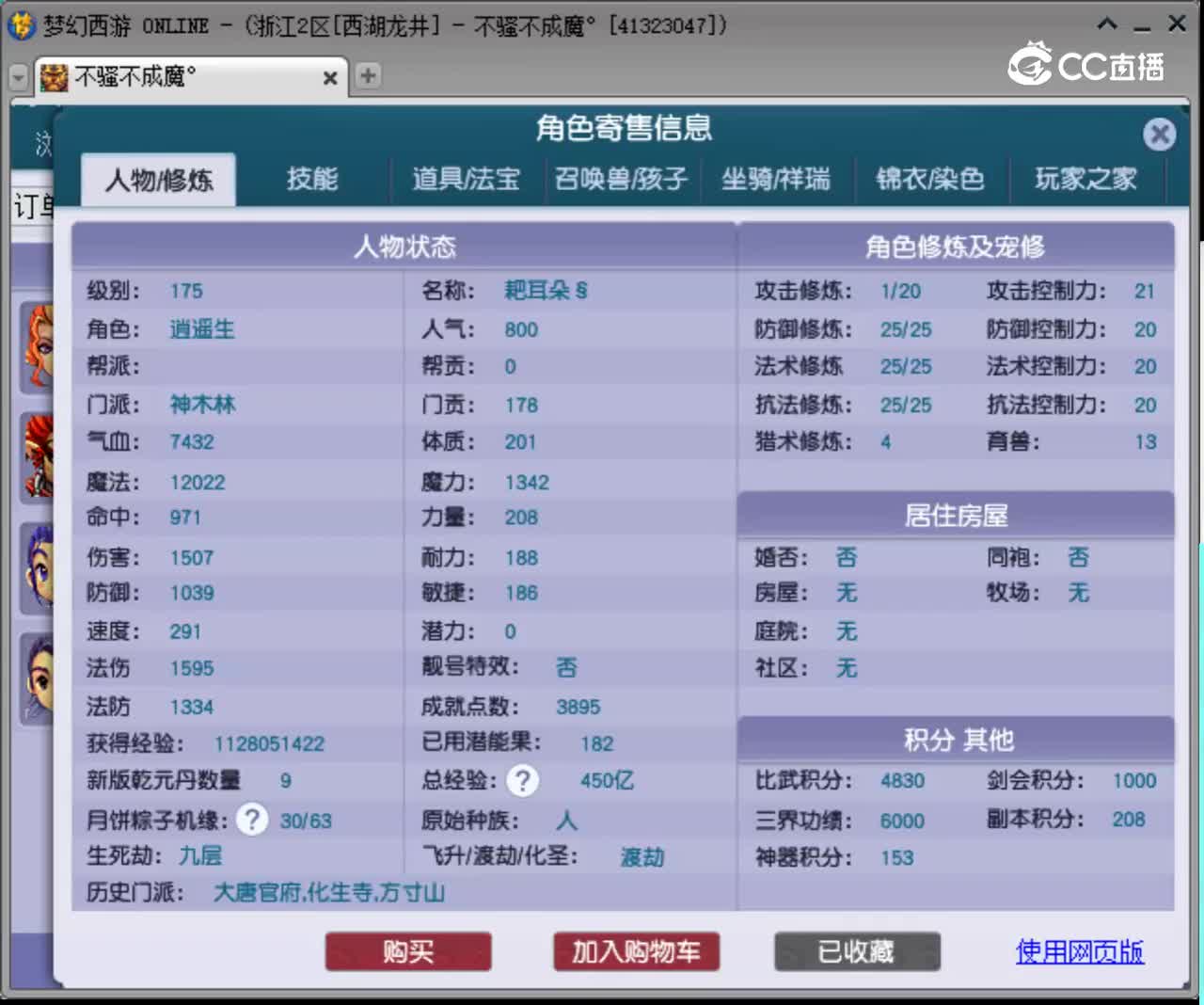Click the tab list dropdown arrow
The image size is (1204, 1005).
[19, 77]
